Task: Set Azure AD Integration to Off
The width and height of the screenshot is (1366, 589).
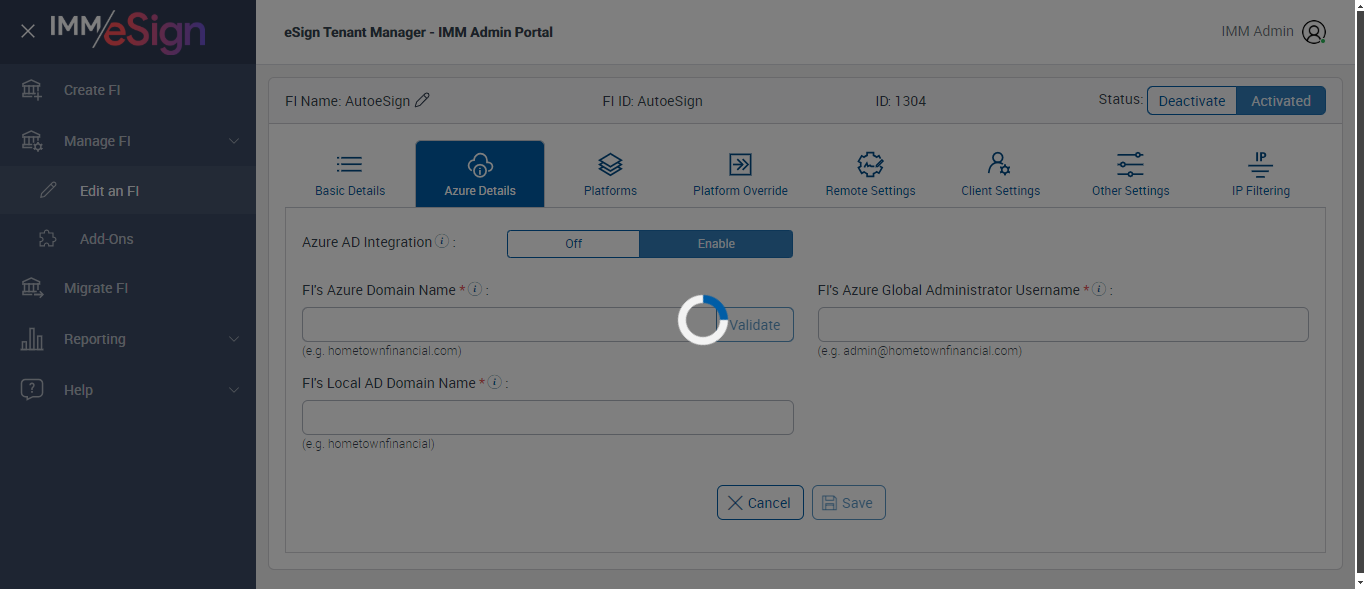Action: [x=573, y=244]
